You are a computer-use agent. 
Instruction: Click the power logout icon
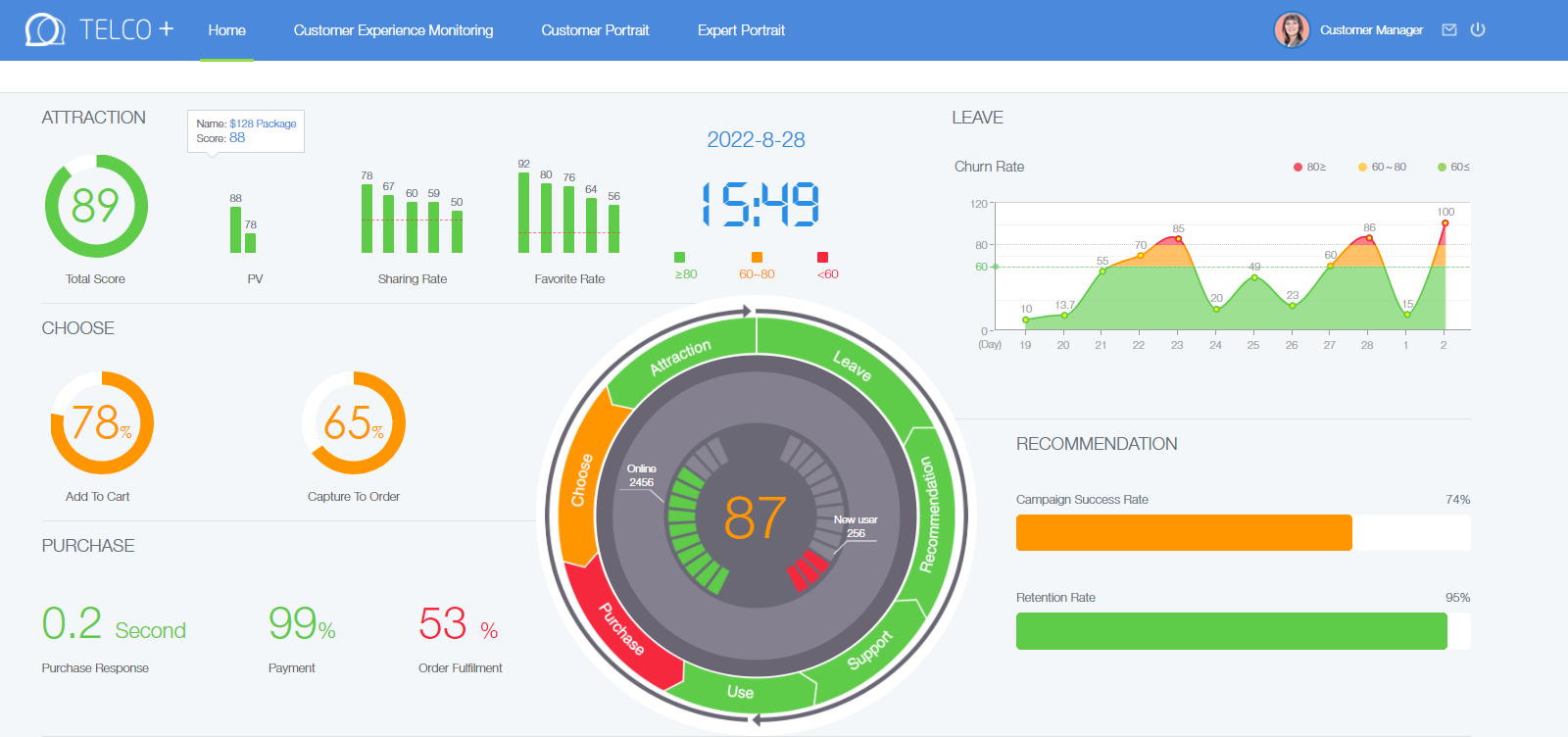[1478, 29]
